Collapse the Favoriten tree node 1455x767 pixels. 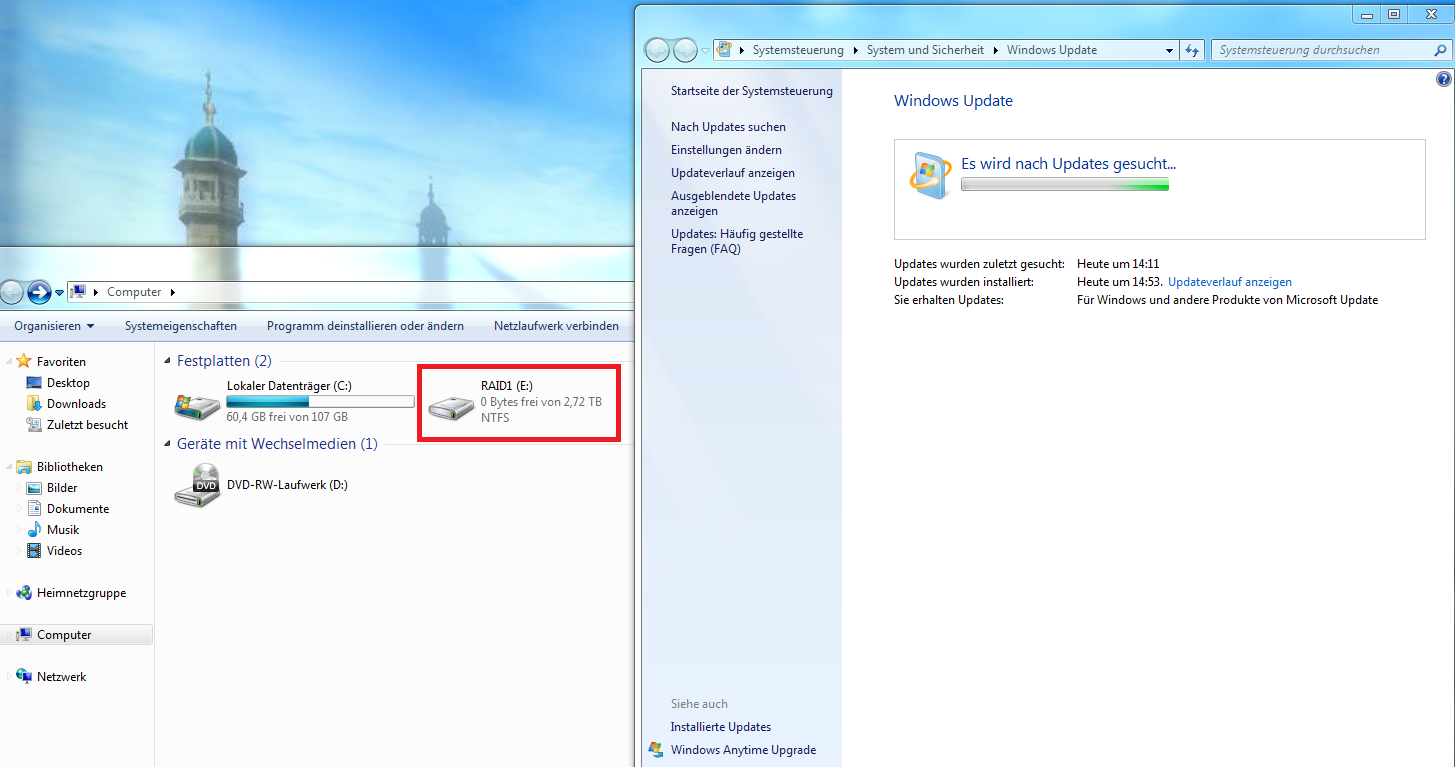(10, 362)
